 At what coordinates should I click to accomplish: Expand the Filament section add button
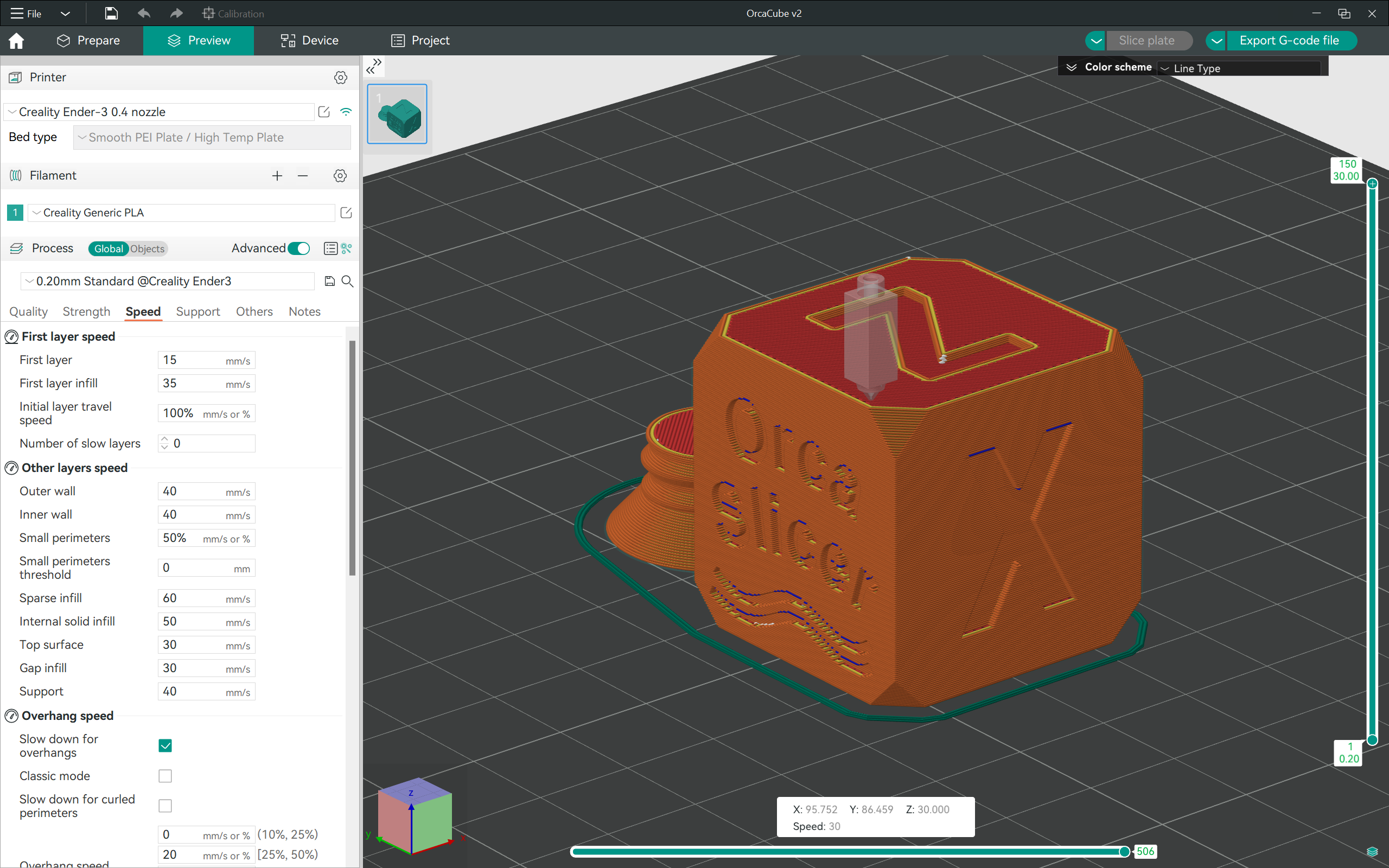pyautogui.click(x=277, y=175)
